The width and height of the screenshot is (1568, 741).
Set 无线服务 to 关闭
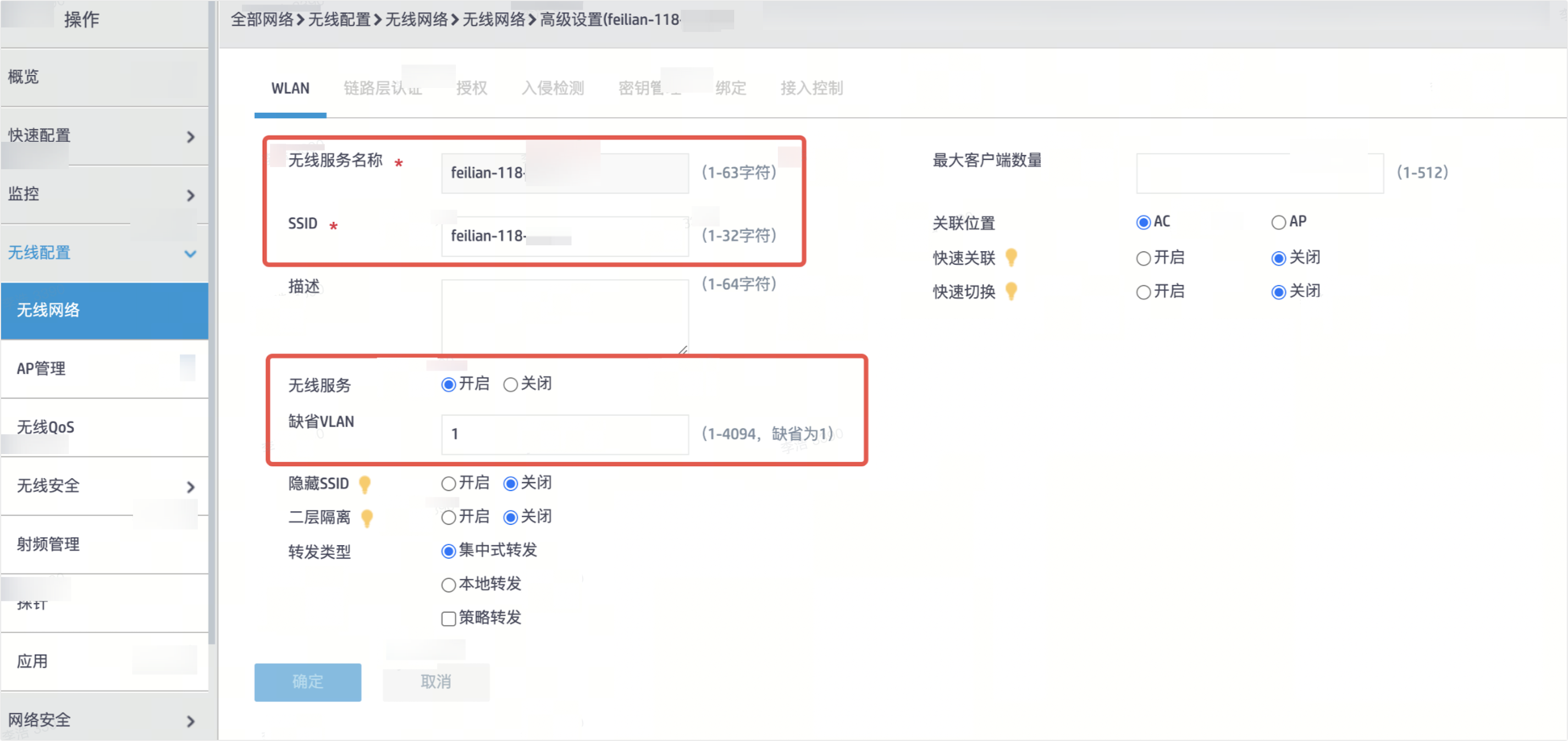[511, 385]
